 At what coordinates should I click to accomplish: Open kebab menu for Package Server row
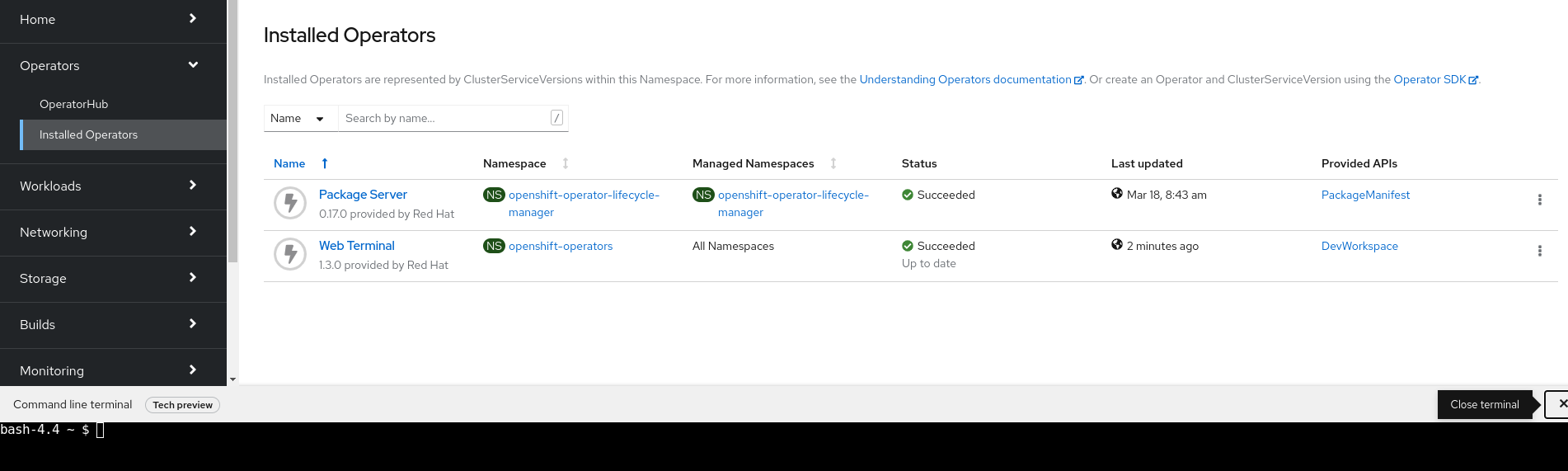pyautogui.click(x=1539, y=200)
